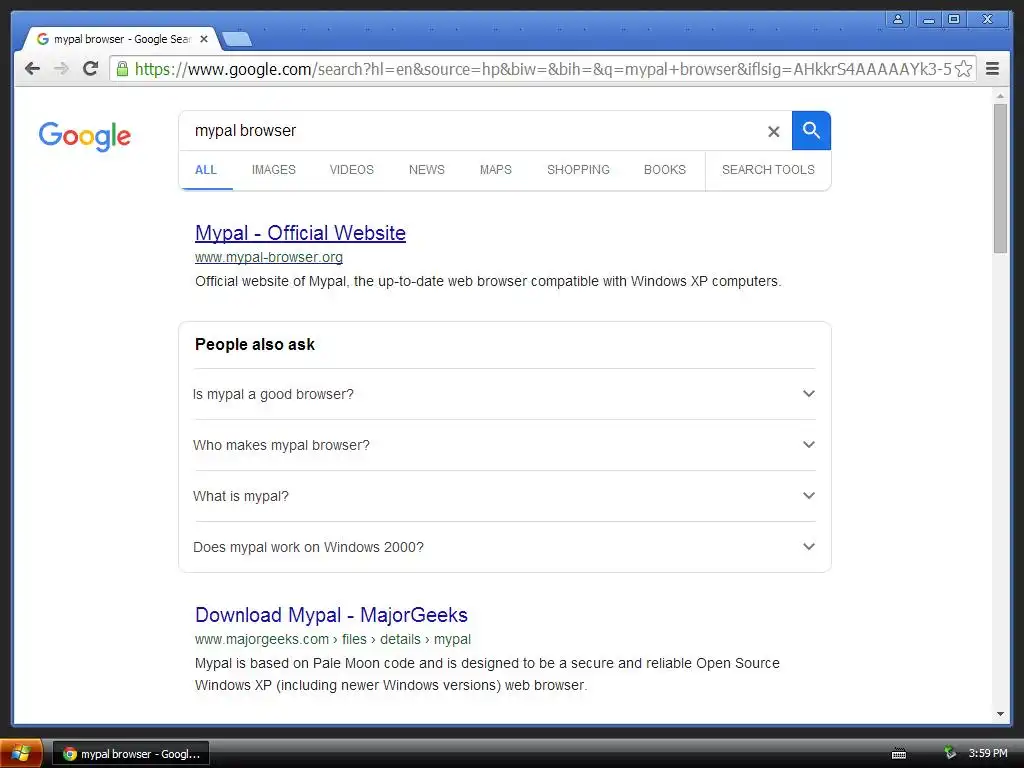The height and width of the screenshot is (768, 1024).
Task: Click the majorgeeks.com breadcrumb URL
Action: pyautogui.click(x=332, y=639)
